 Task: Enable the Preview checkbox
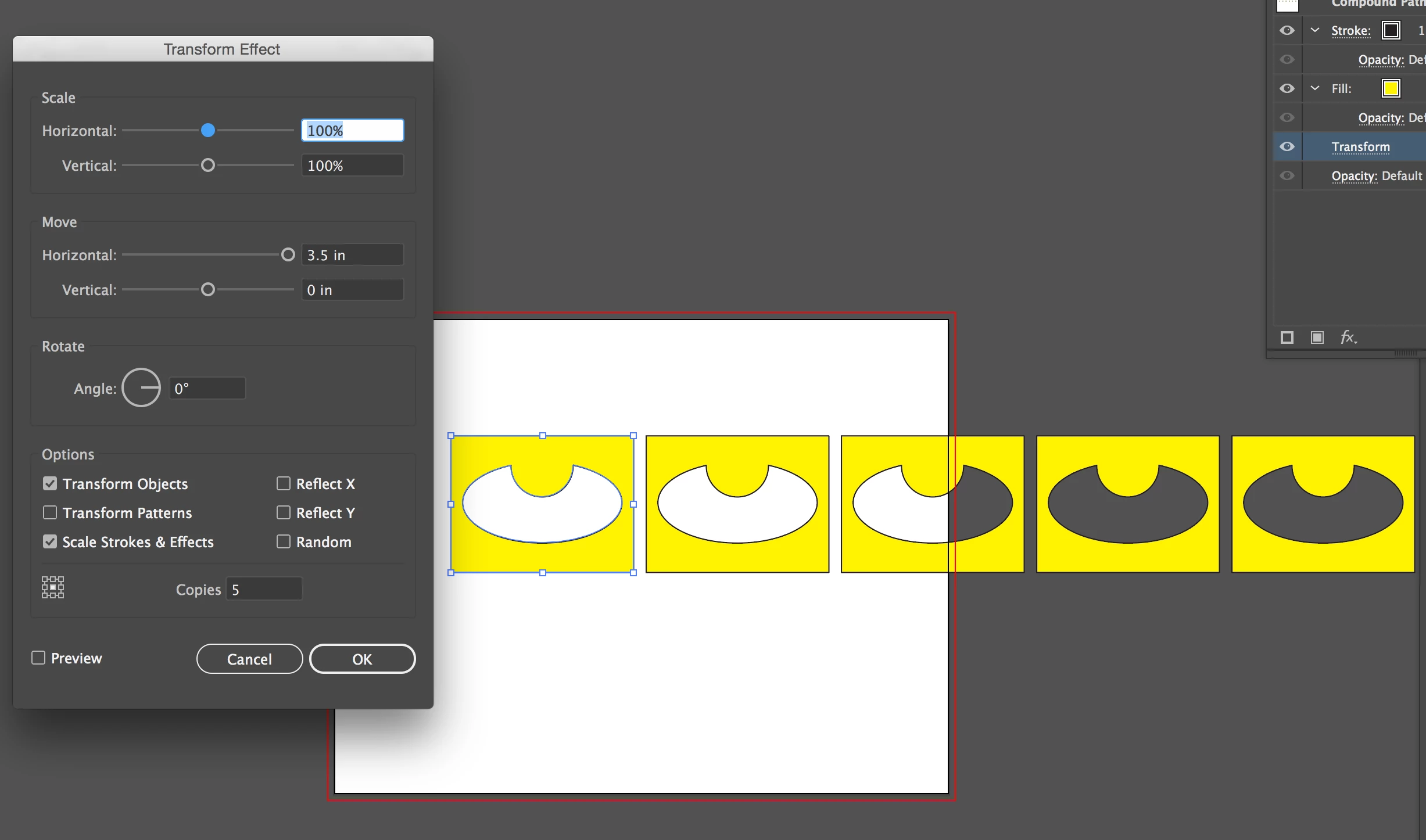pyautogui.click(x=38, y=658)
